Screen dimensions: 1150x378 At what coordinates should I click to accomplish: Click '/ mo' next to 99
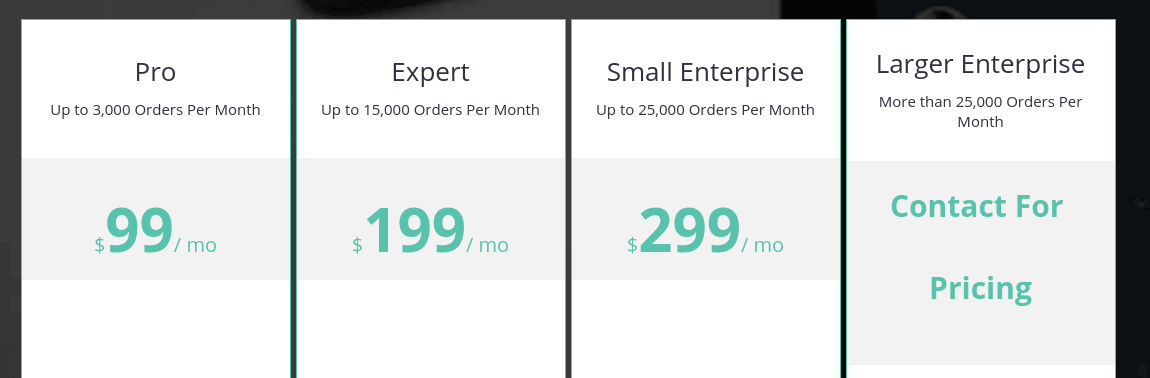pos(196,245)
